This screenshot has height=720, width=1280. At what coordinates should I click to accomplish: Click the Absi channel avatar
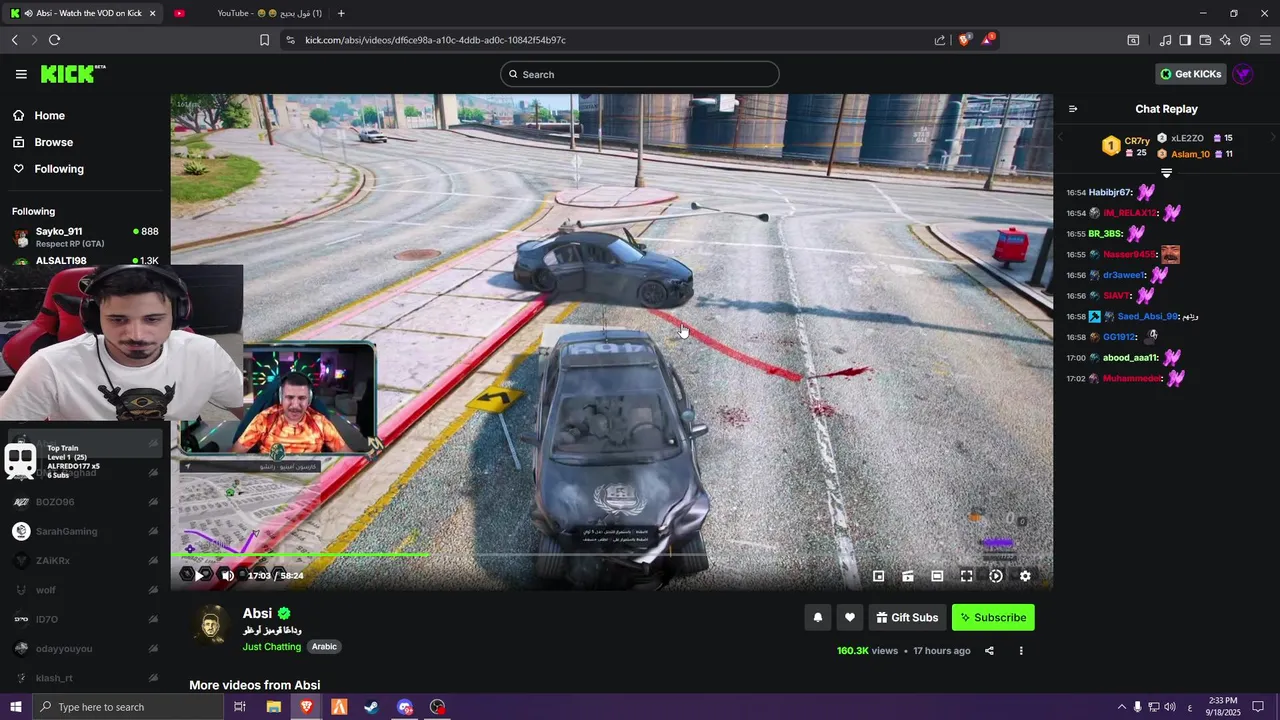212,624
